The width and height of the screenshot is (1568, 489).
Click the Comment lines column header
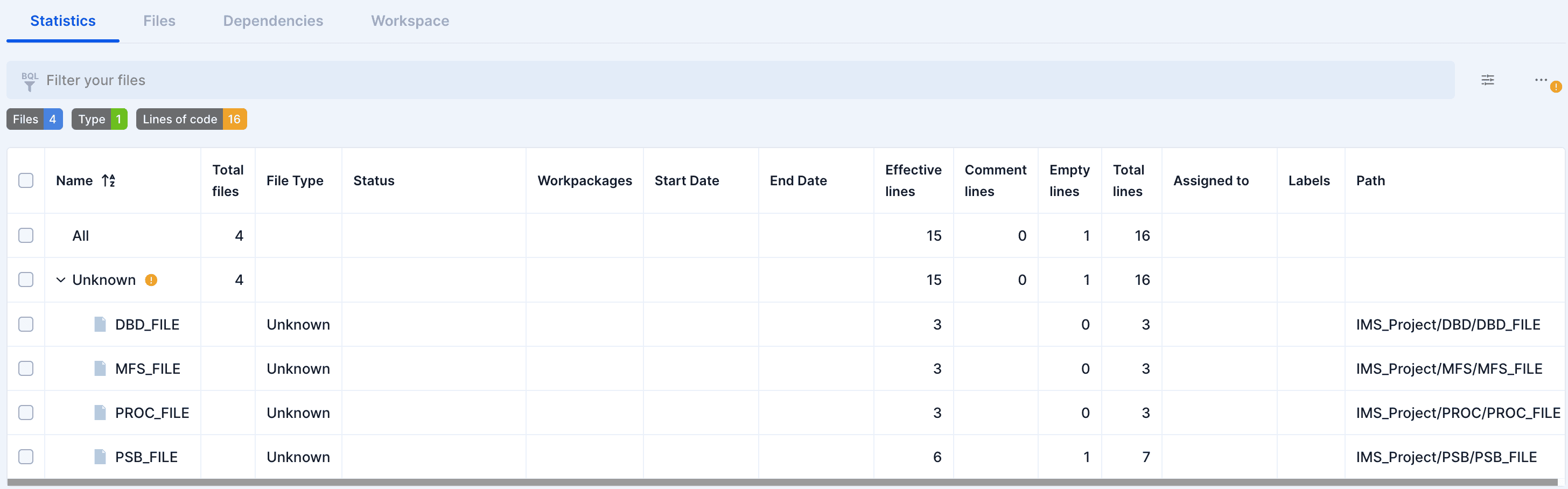coord(995,181)
